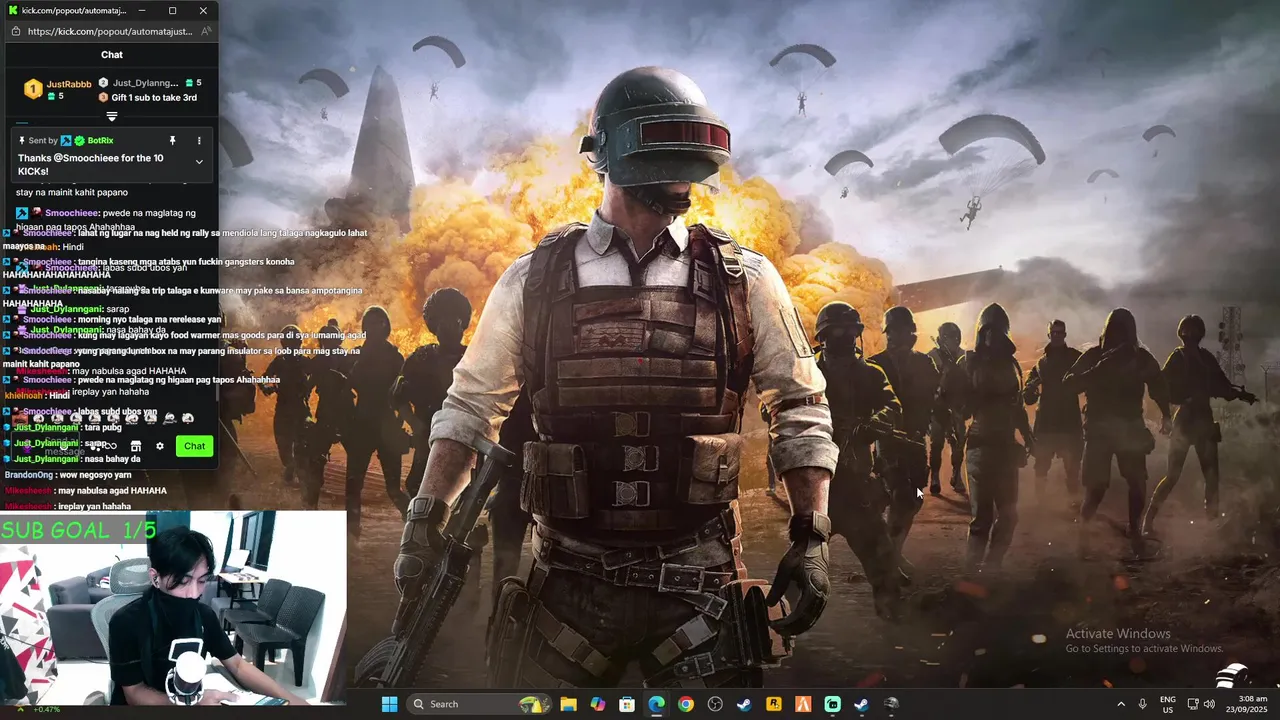Open chat settings gear icon
Image resolution: width=1280 pixels, height=720 pixels.
[160, 446]
